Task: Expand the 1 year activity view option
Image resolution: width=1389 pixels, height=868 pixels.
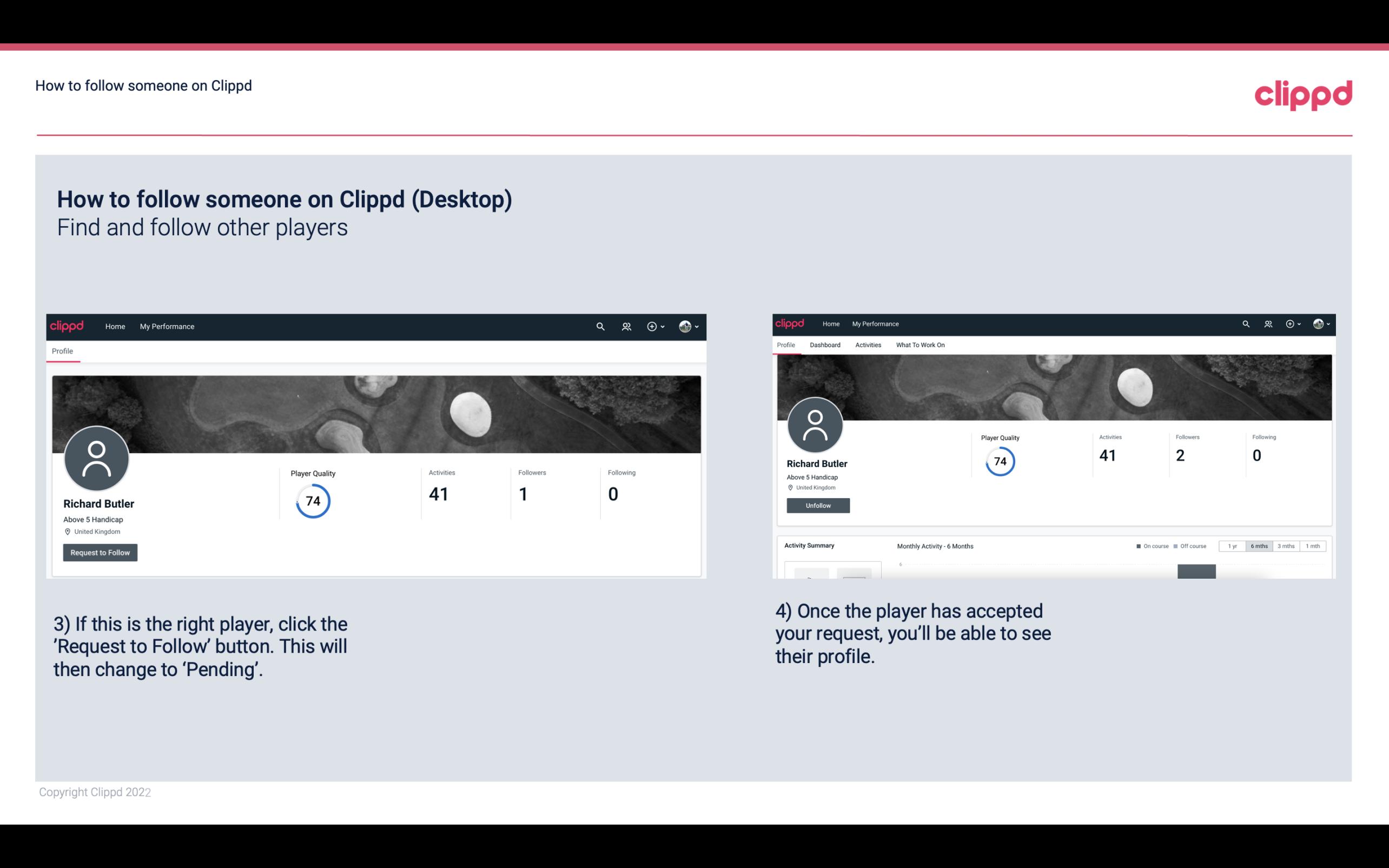Action: (x=1231, y=546)
